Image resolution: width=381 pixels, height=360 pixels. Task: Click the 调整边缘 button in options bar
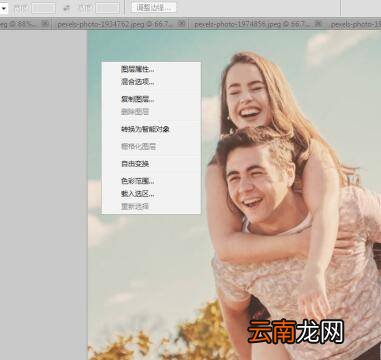point(154,7)
